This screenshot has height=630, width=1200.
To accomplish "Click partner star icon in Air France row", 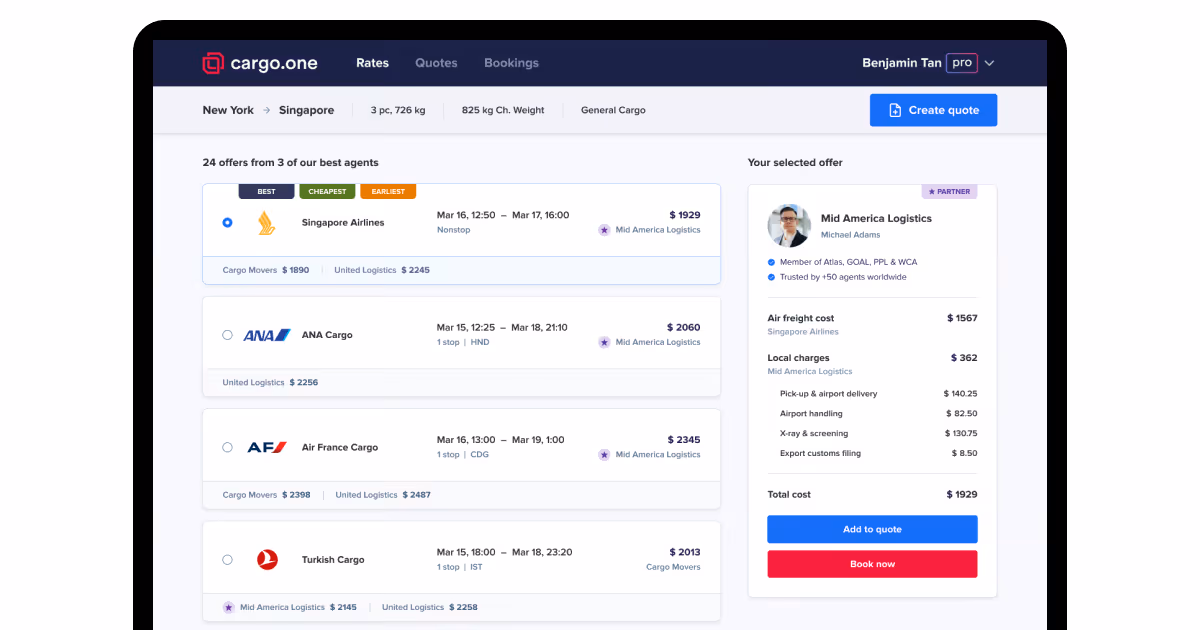I will tap(604, 454).
